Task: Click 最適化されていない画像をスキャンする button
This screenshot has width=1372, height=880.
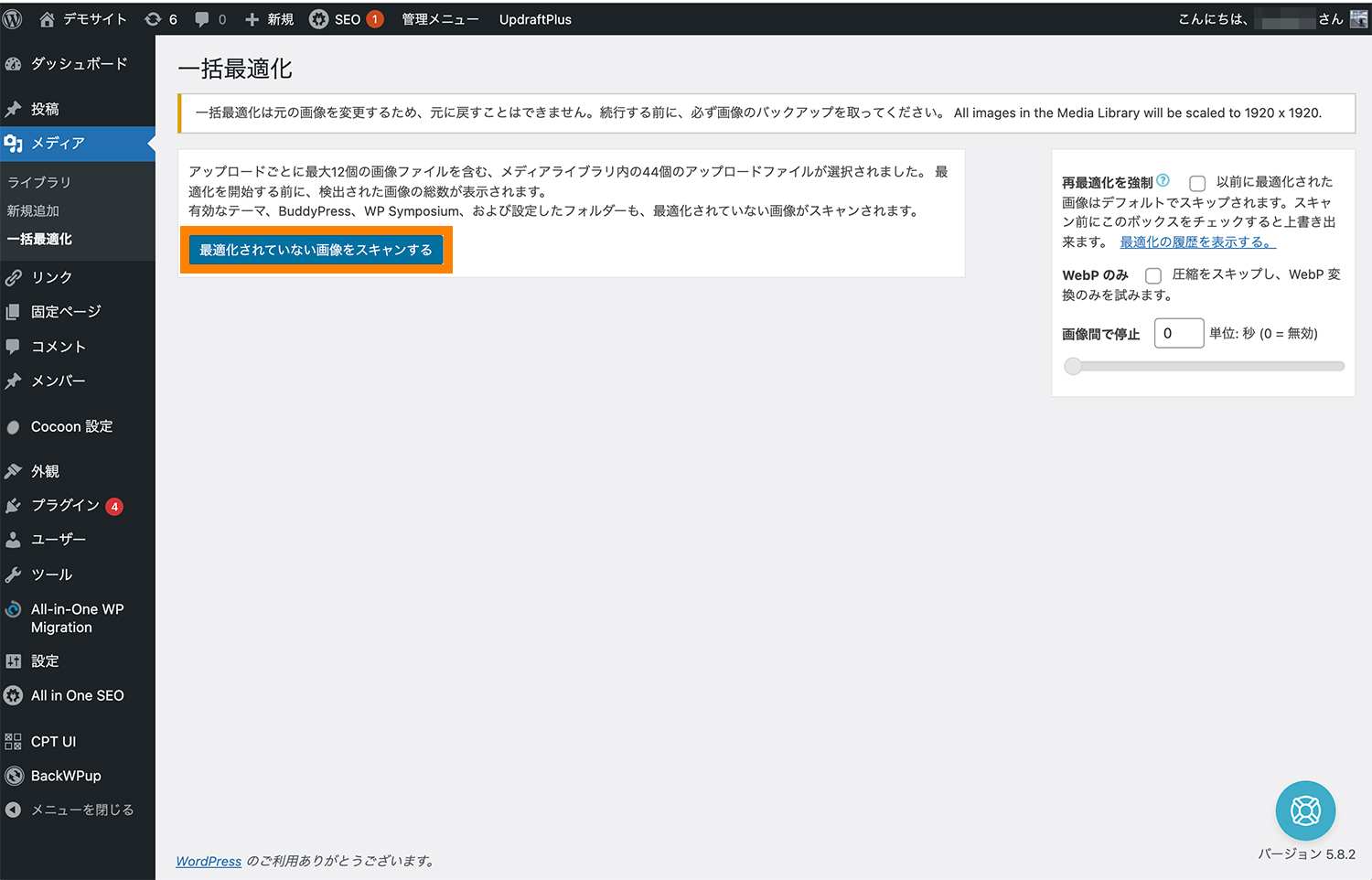Action: point(316,249)
